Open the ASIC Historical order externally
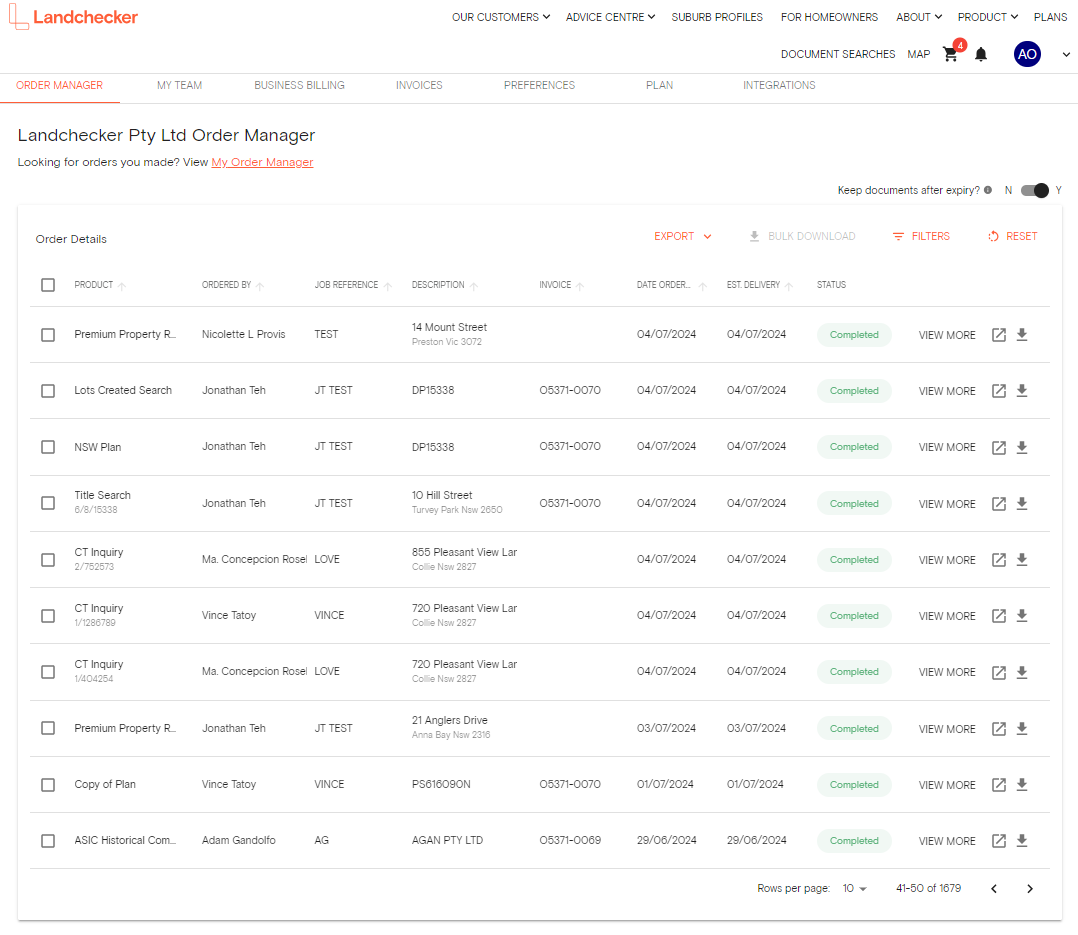This screenshot has height=935, width=1078. 999,841
